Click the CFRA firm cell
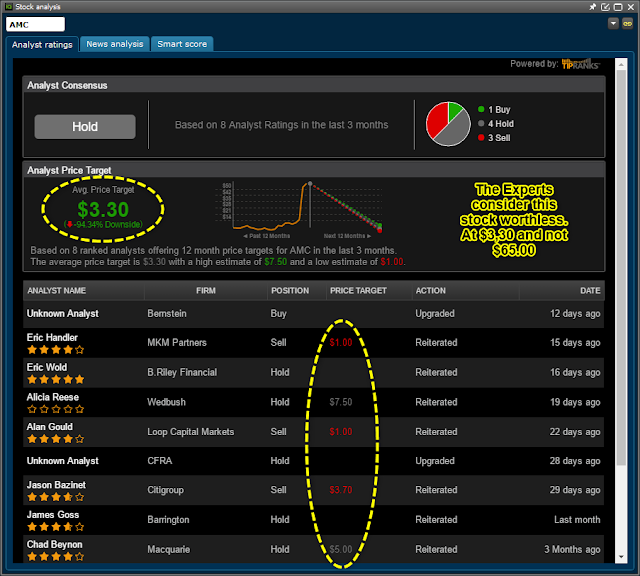Image resolution: width=640 pixels, height=576 pixels. [x=160, y=461]
